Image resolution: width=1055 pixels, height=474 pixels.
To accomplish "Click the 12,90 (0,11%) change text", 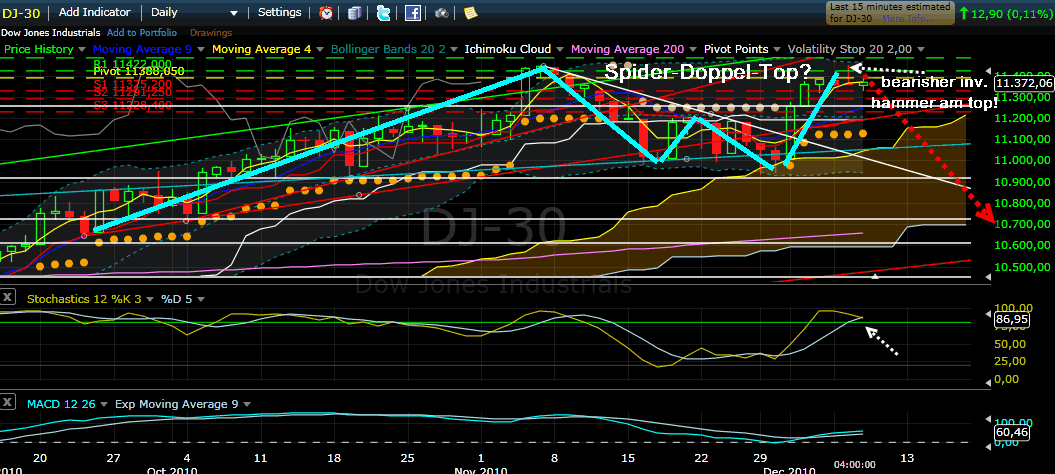I will pos(1011,12).
